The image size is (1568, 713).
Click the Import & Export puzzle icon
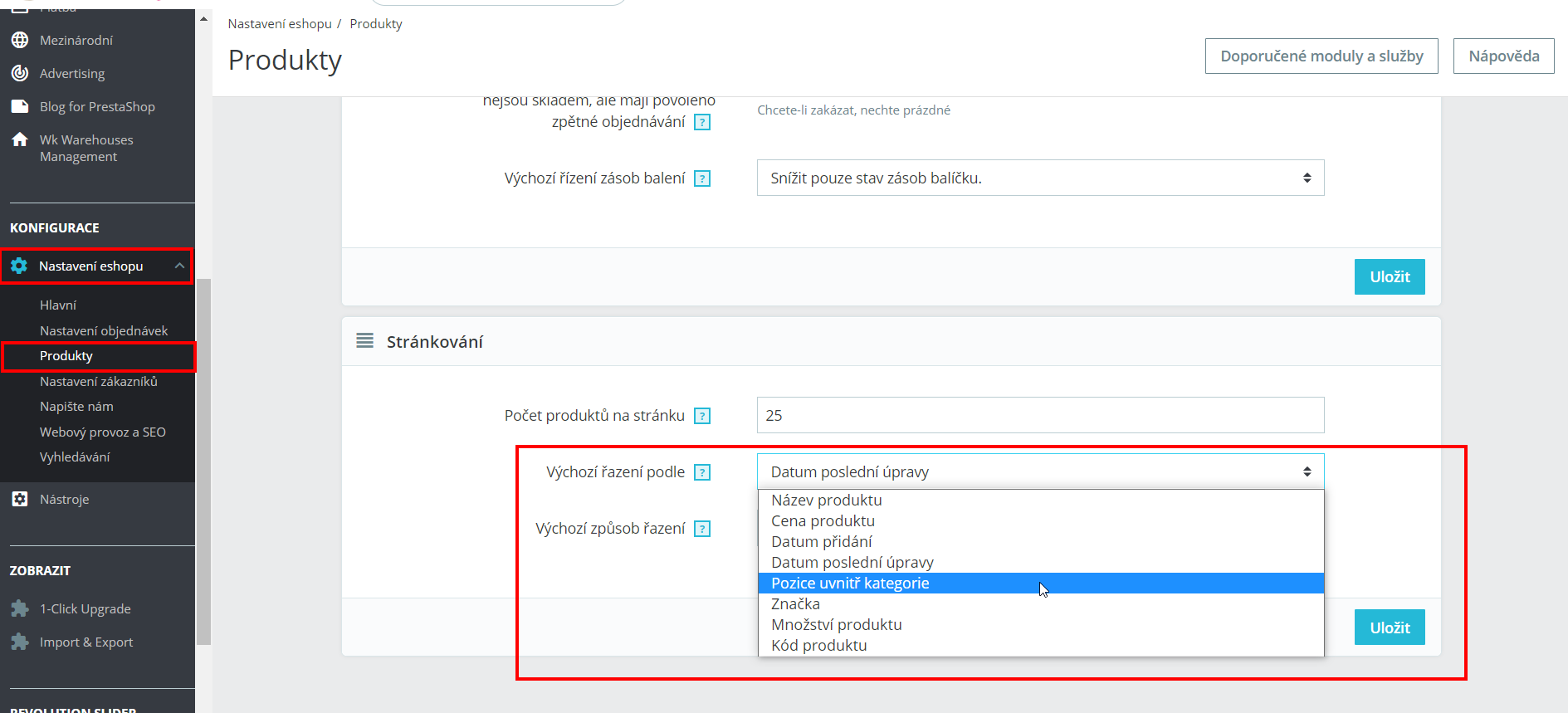click(x=20, y=642)
